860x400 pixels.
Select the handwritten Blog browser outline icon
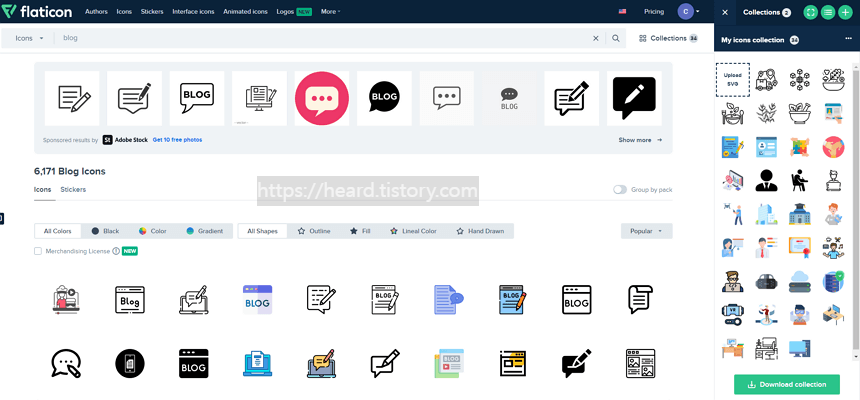click(x=130, y=300)
